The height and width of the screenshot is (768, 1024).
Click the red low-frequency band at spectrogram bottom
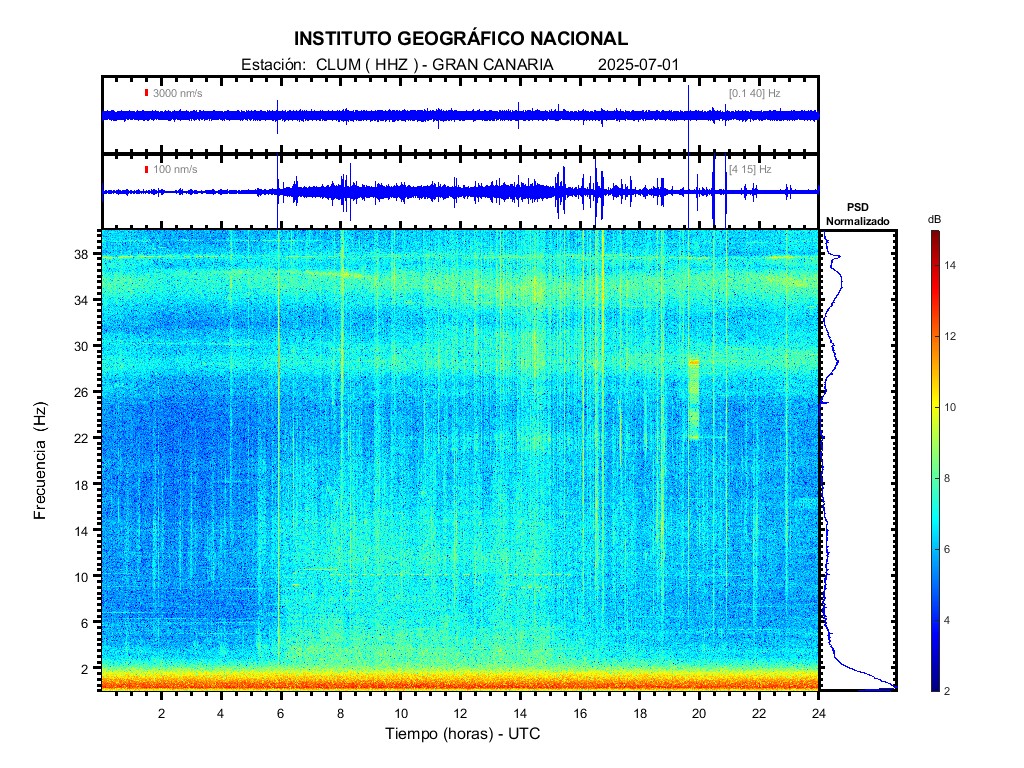(x=460, y=683)
